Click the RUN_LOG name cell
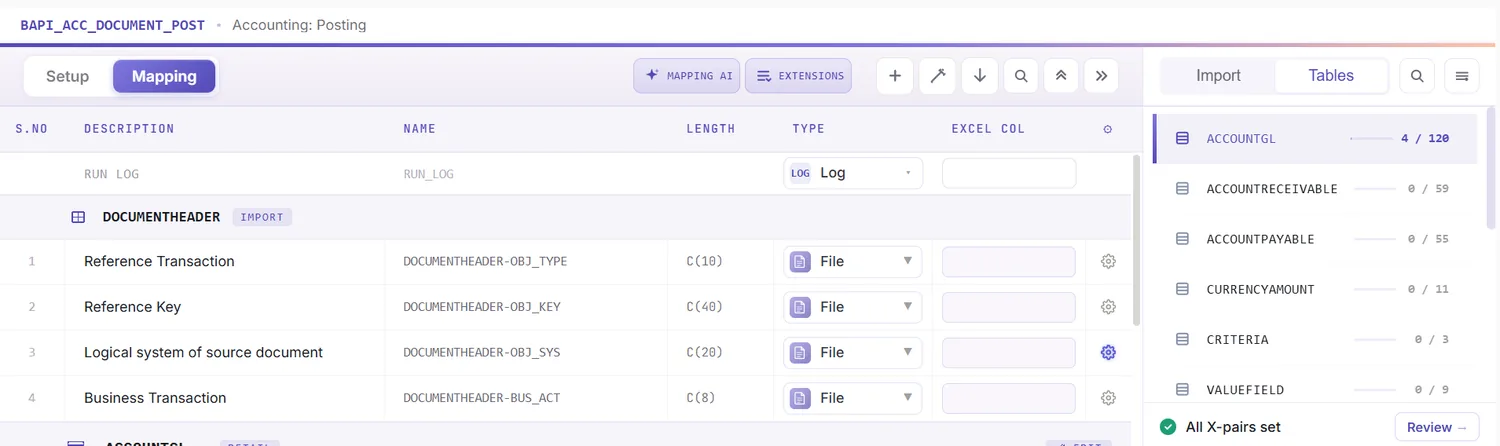1500x446 pixels. [x=428, y=174]
